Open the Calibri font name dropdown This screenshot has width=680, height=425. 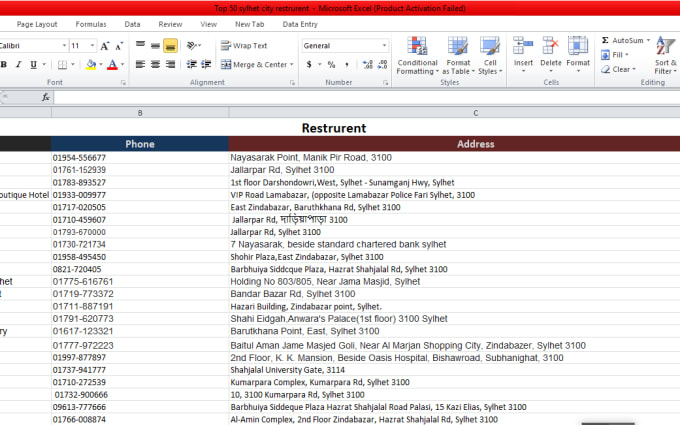point(64,46)
